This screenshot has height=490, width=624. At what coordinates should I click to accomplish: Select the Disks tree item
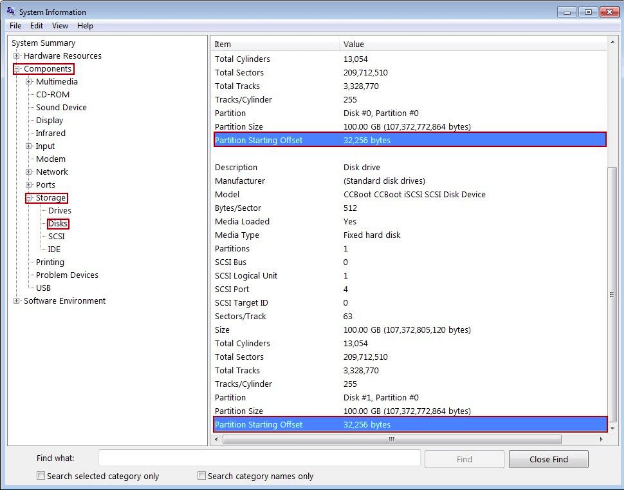59,224
